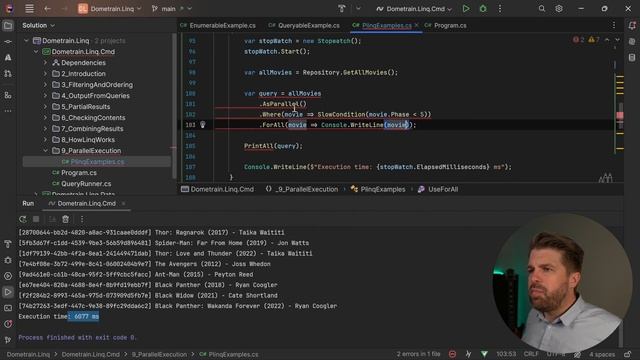The image size is (640, 360).
Task: Click the errors indicator in status bar
Action: pyautogui.click(x=418, y=354)
